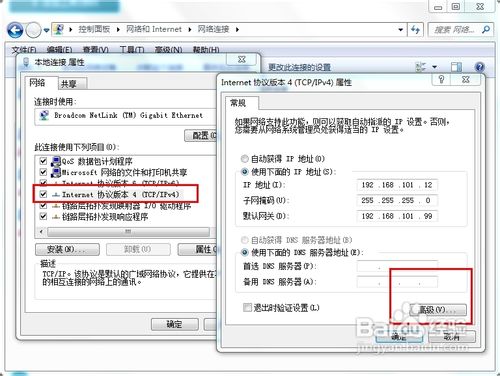The width and height of the screenshot is (500, 376).
Task: Click the 默认网关 field 192.168.101.99
Action: pos(397,216)
